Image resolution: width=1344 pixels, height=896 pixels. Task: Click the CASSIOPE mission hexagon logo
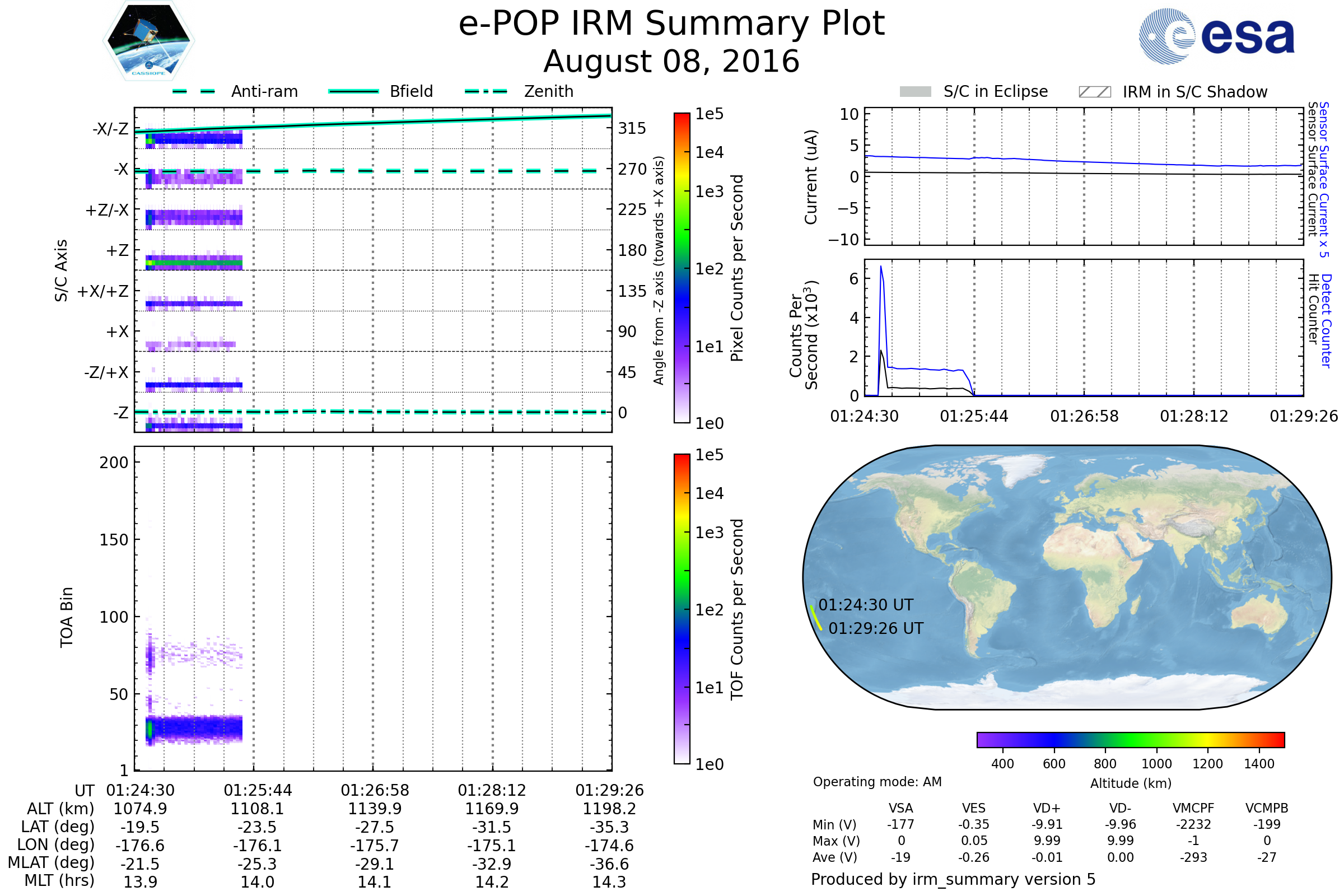point(148,41)
